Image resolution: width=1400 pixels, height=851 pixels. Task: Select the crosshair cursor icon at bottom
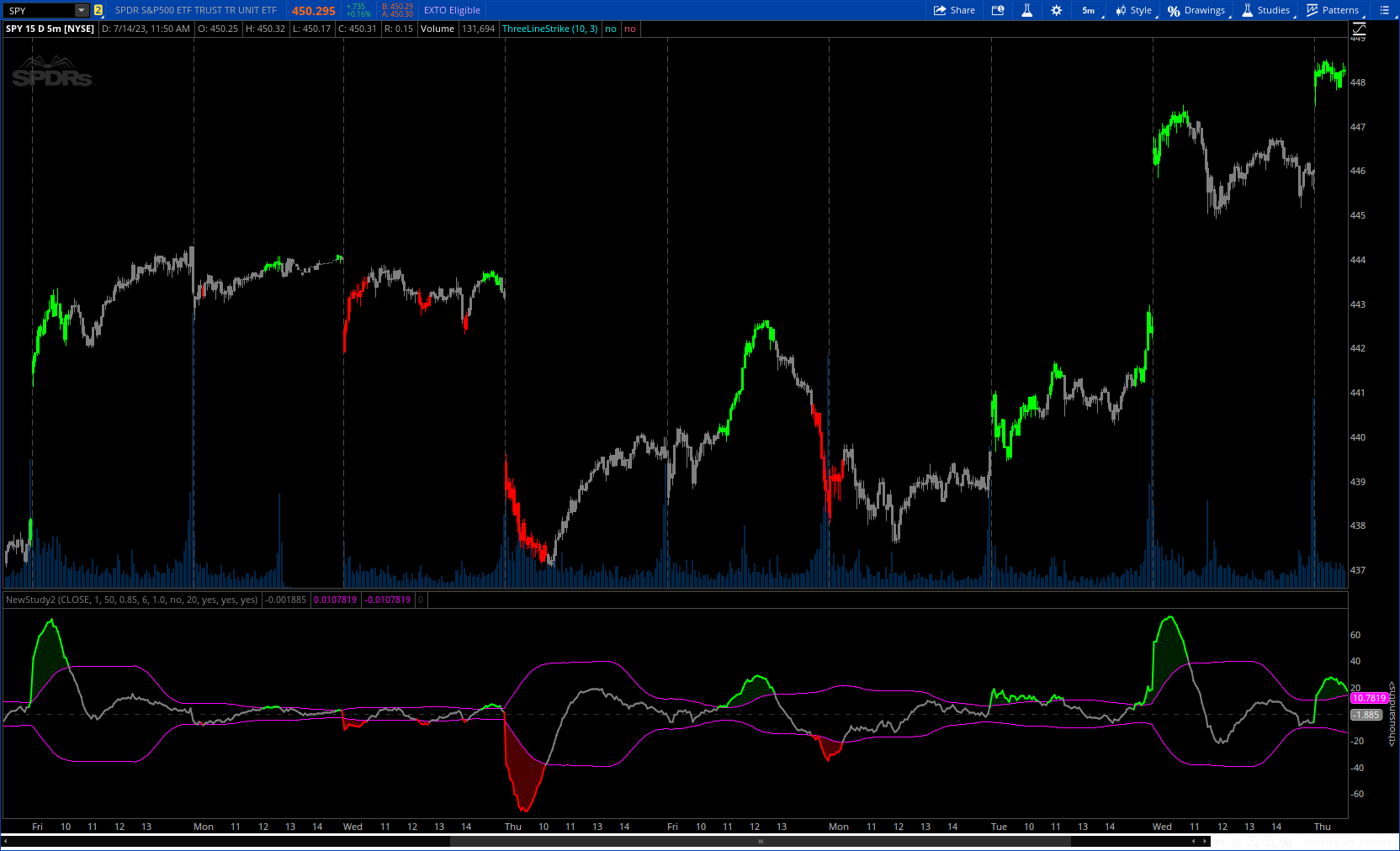pyautogui.click(x=1236, y=842)
